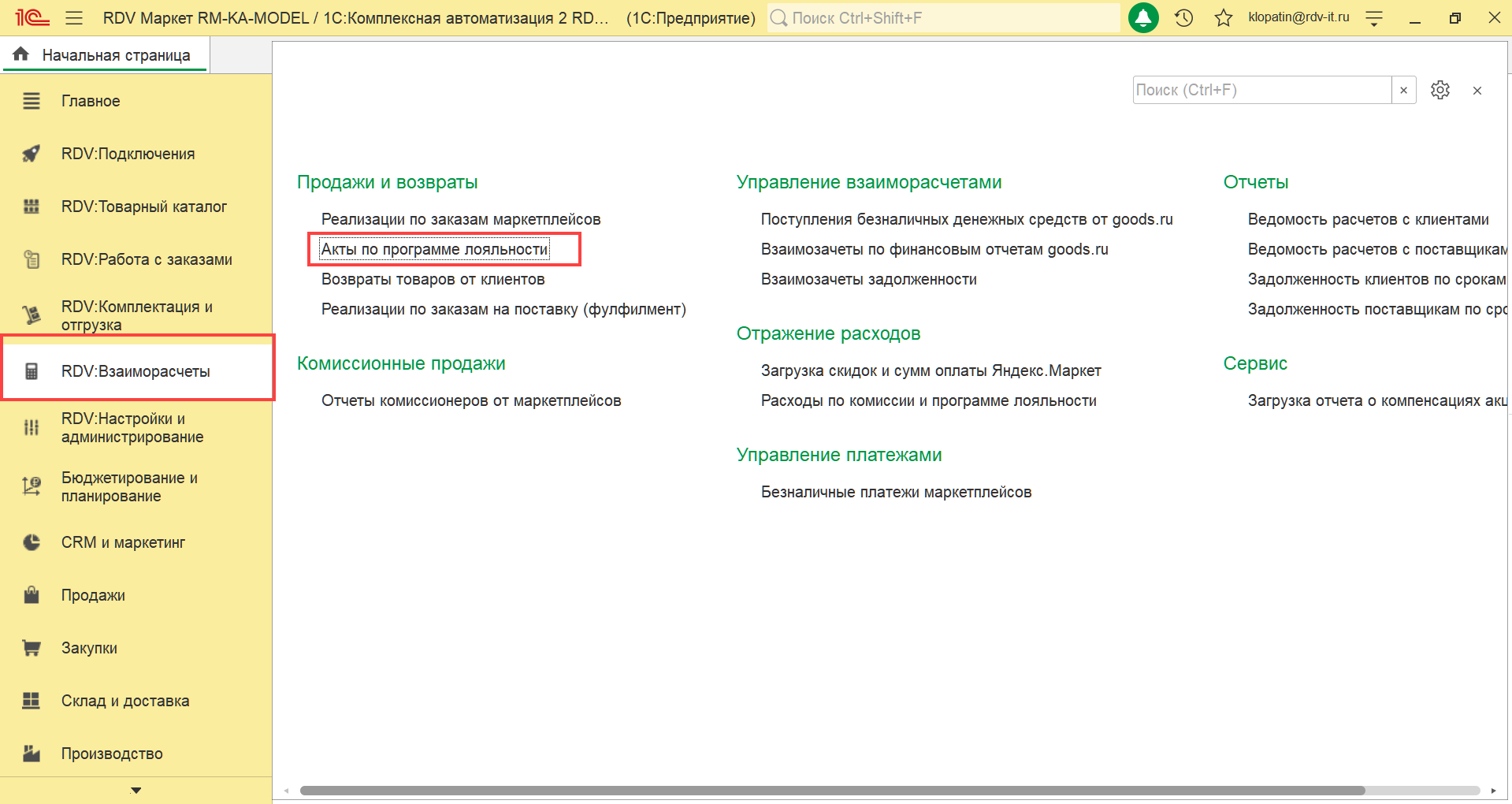Expand more sections with the bottom arrow
The width and height of the screenshot is (1512, 804).
[x=136, y=790]
